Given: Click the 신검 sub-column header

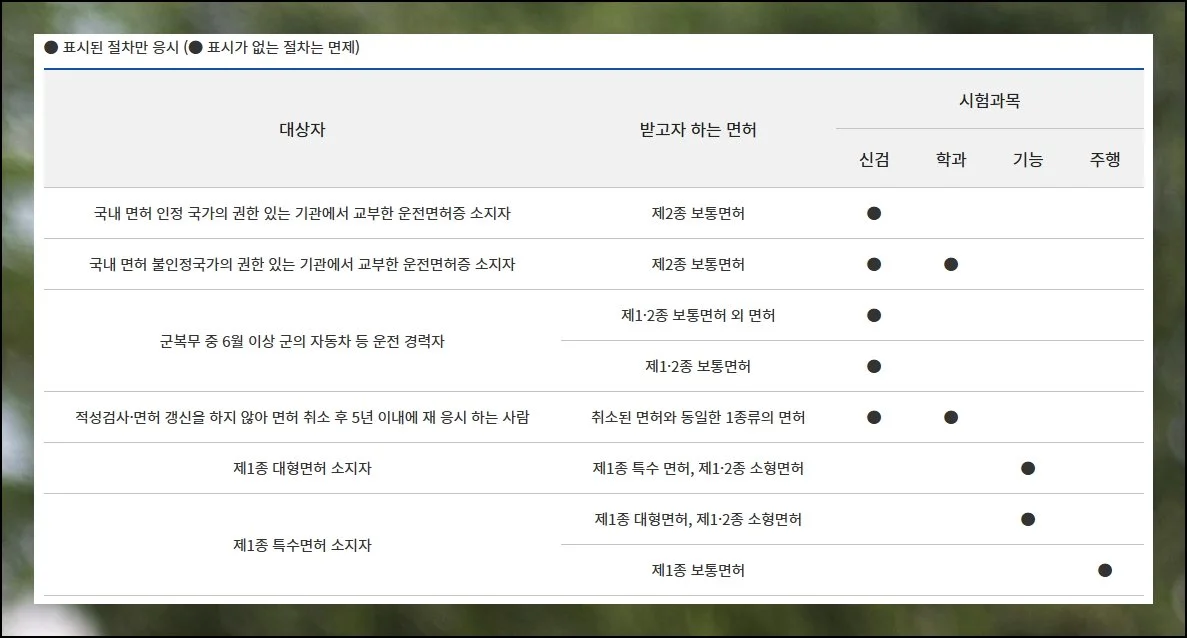Looking at the screenshot, I should (x=874, y=159).
